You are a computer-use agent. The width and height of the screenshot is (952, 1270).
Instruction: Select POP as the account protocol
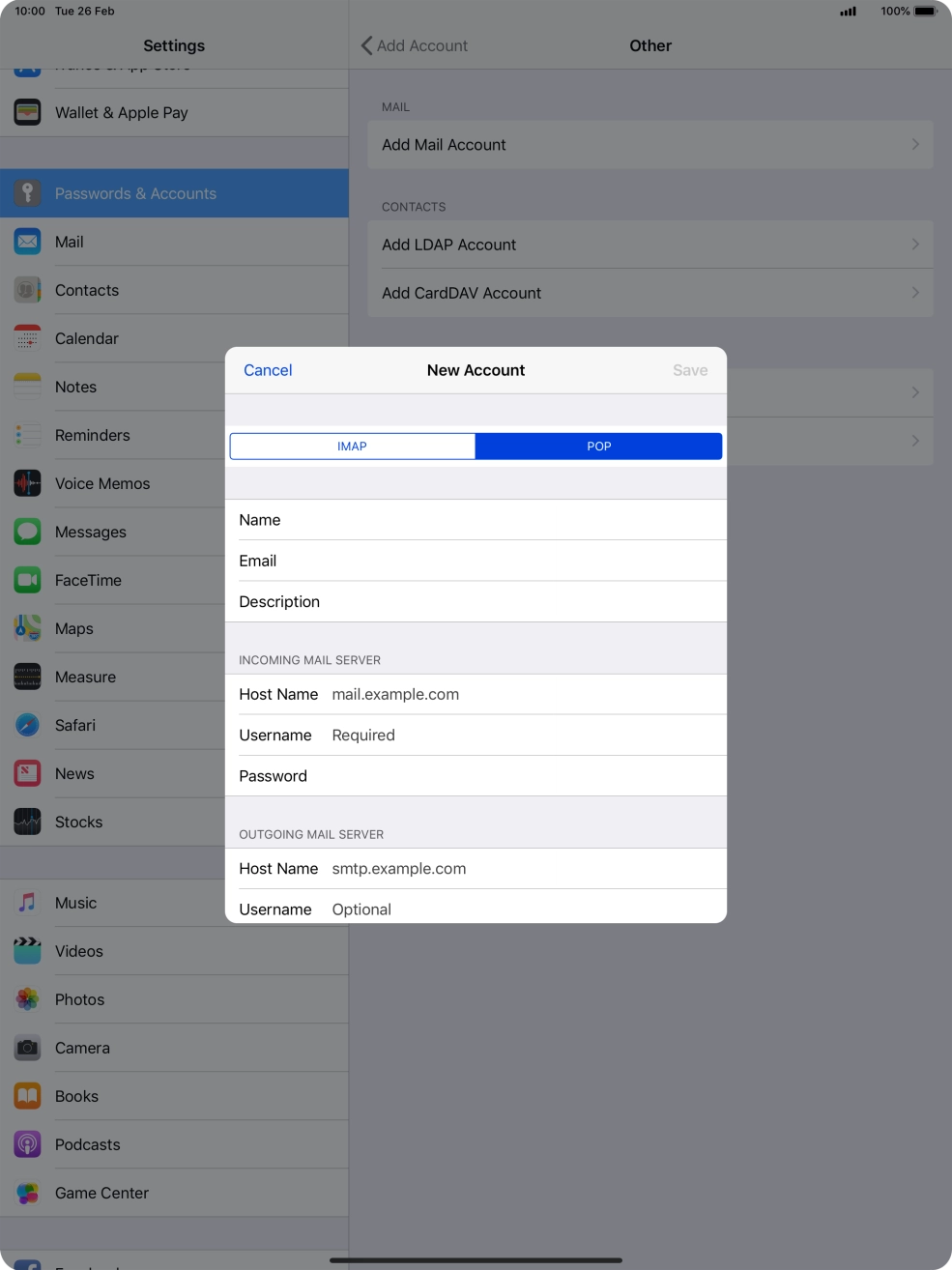point(598,446)
